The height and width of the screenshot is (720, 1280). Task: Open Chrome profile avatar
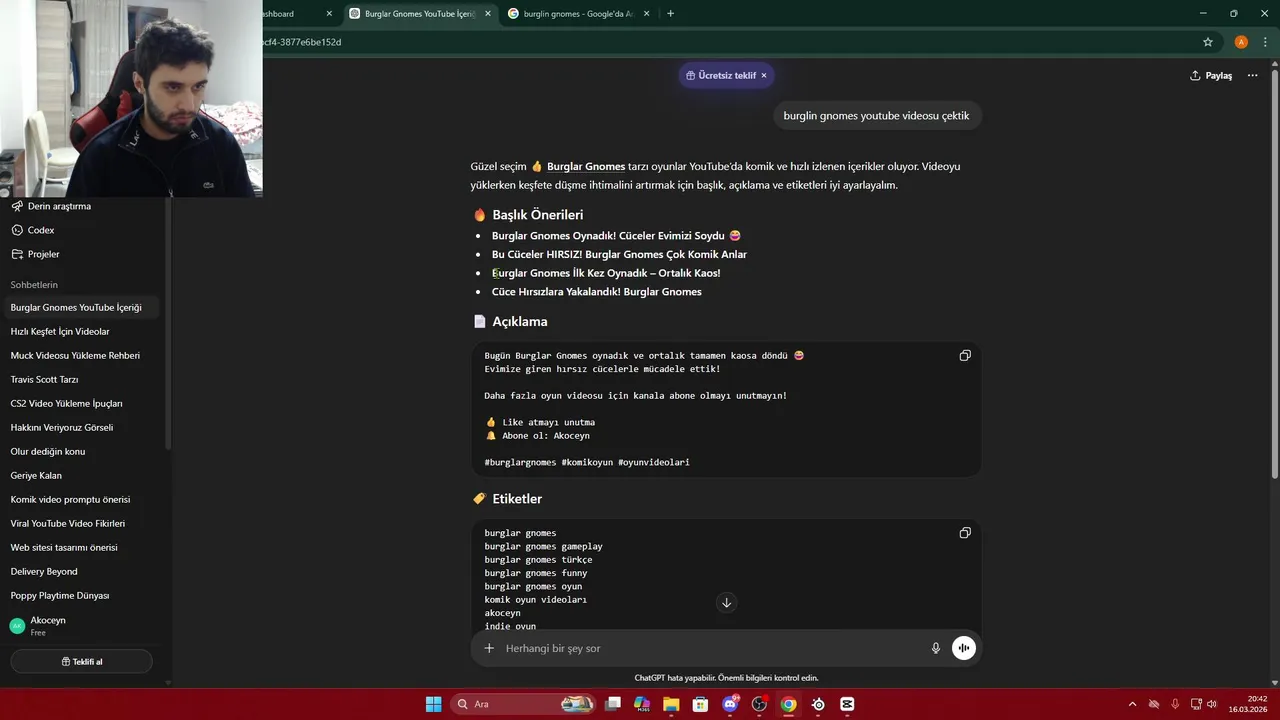point(1241,42)
